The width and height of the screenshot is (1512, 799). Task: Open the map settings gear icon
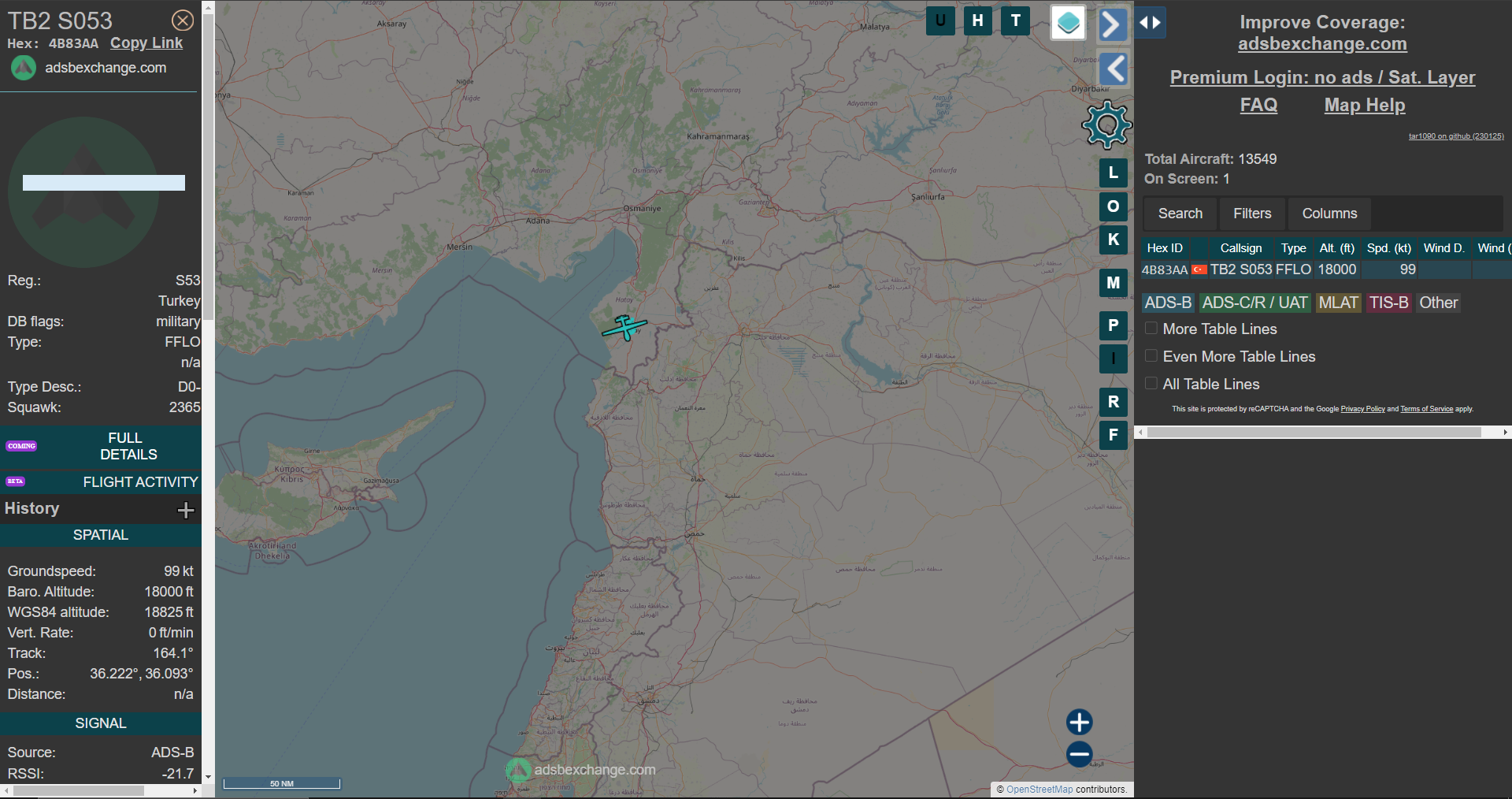[1106, 124]
